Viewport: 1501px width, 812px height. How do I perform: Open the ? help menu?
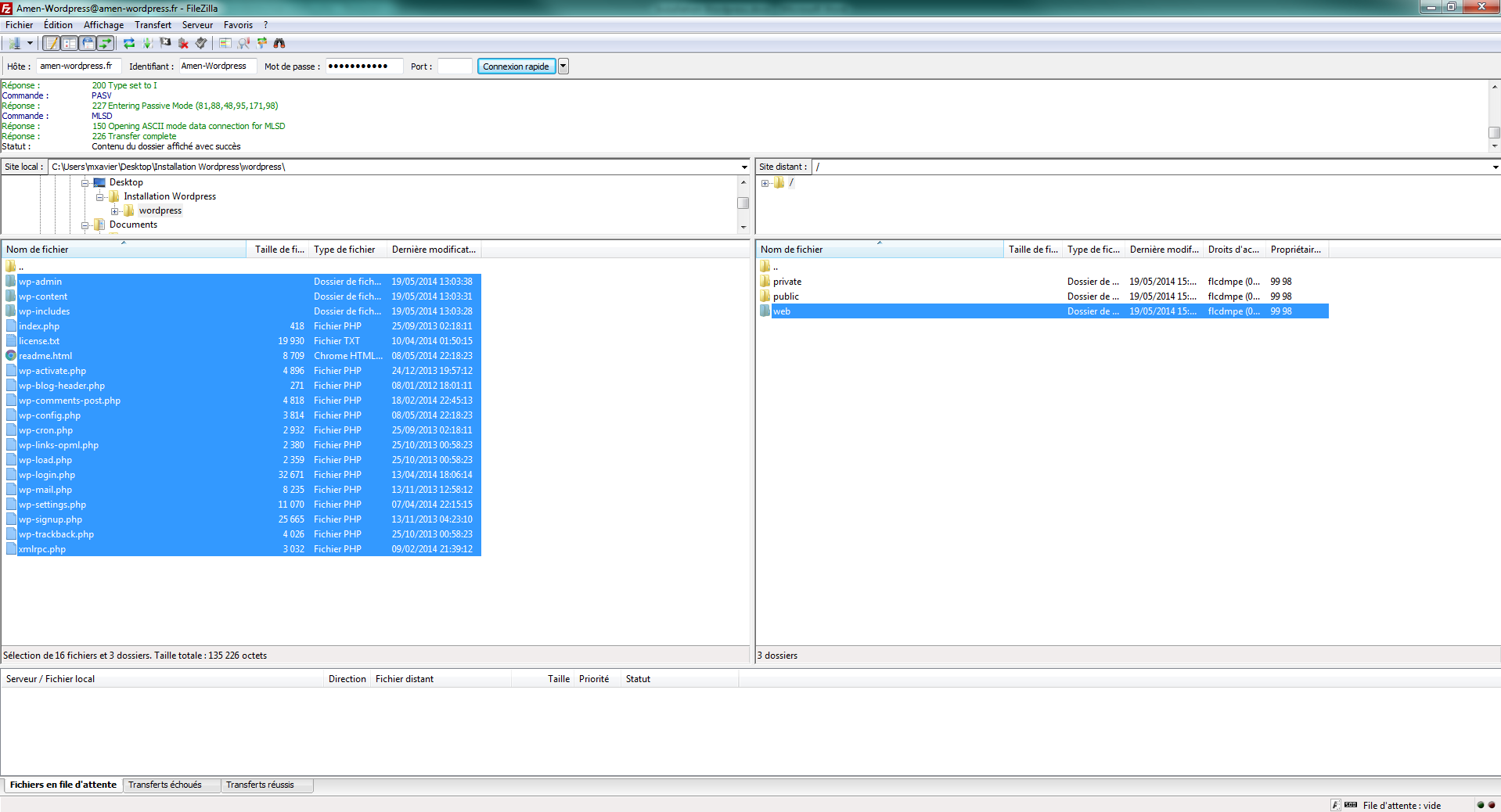click(x=265, y=25)
